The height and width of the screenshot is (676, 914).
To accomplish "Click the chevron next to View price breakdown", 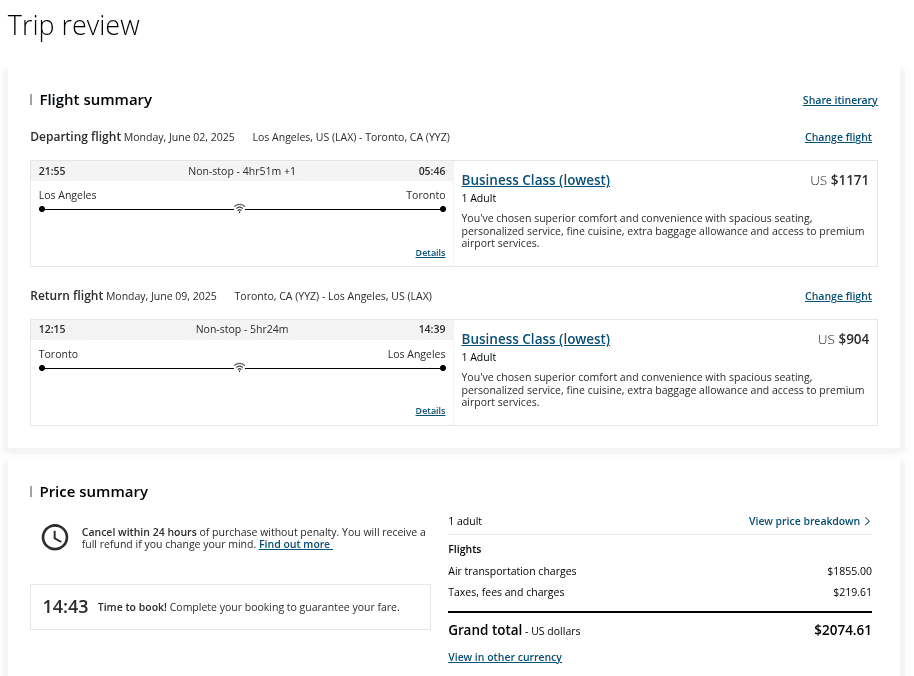I will tap(868, 521).
